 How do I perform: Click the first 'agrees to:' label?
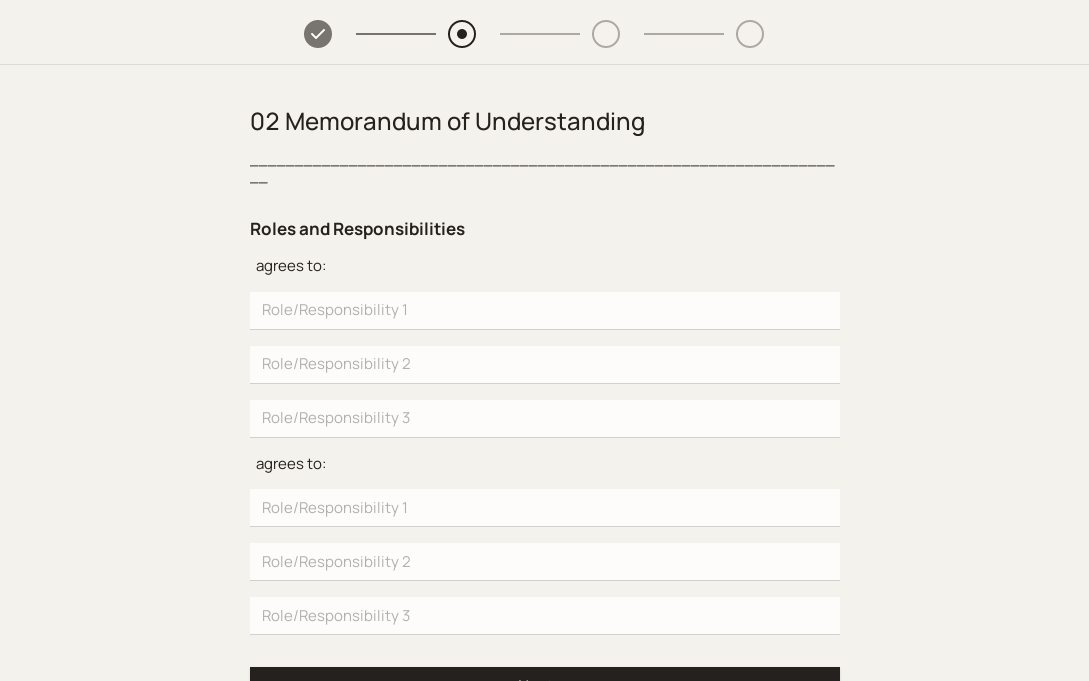[291, 266]
